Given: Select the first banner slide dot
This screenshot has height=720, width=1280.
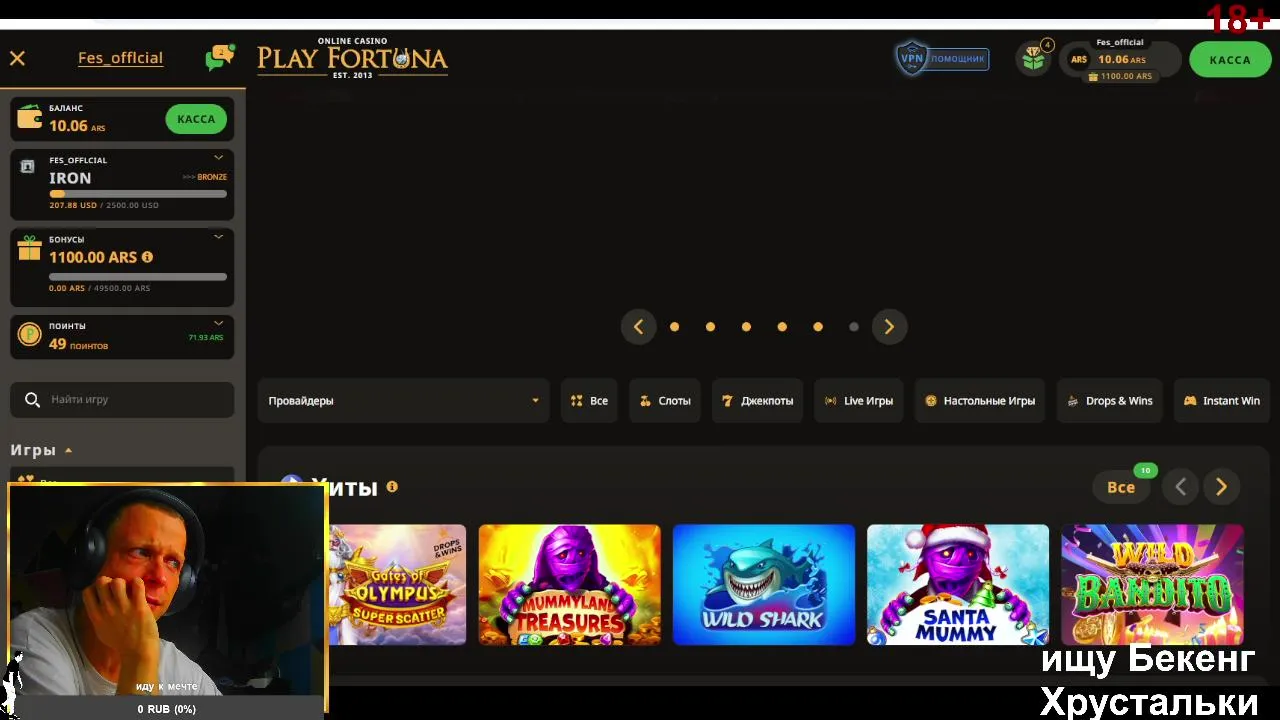Looking at the screenshot, I should click(x=674, y=327).
